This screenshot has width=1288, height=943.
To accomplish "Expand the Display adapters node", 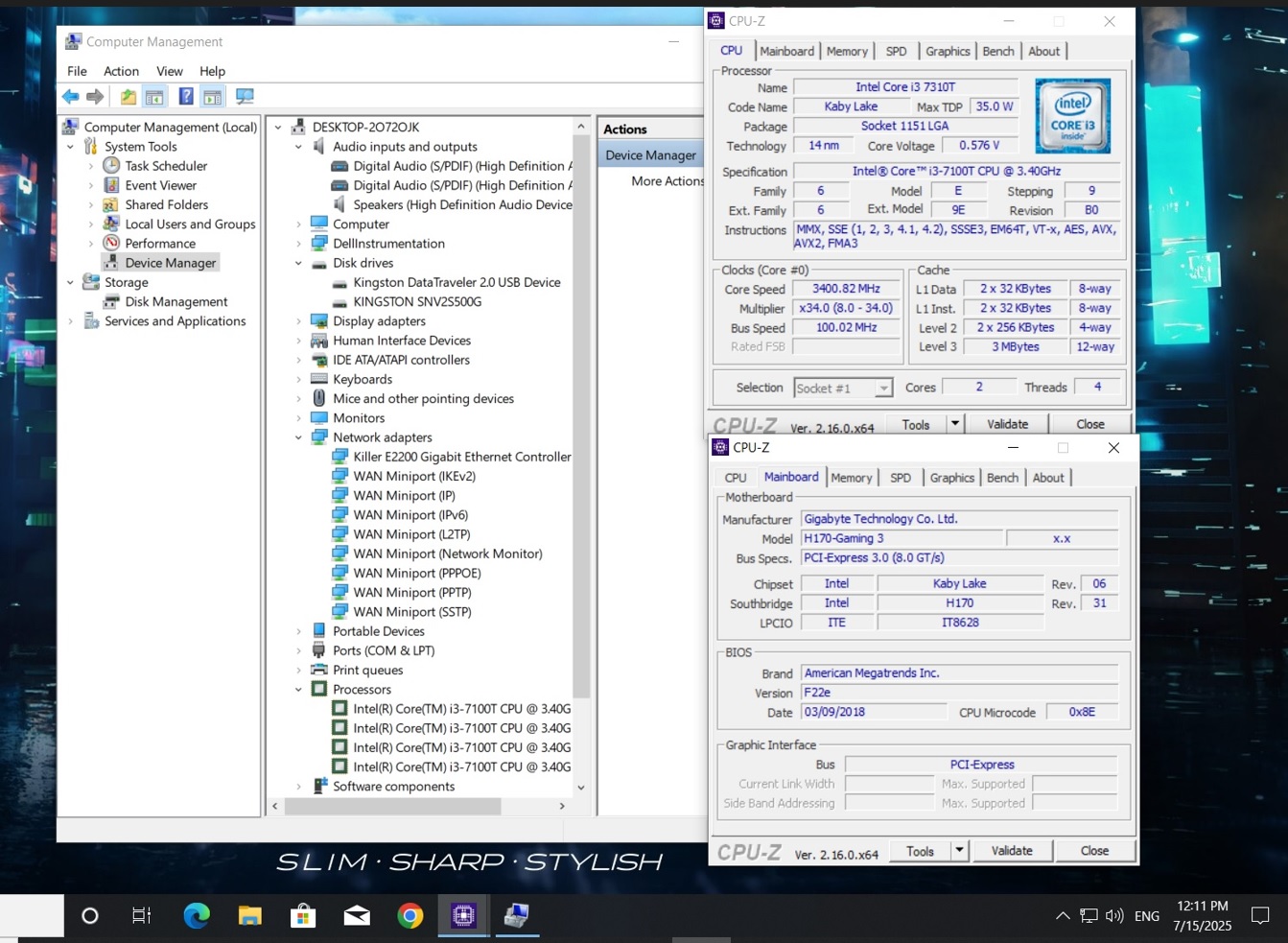I will click(298, 321).
